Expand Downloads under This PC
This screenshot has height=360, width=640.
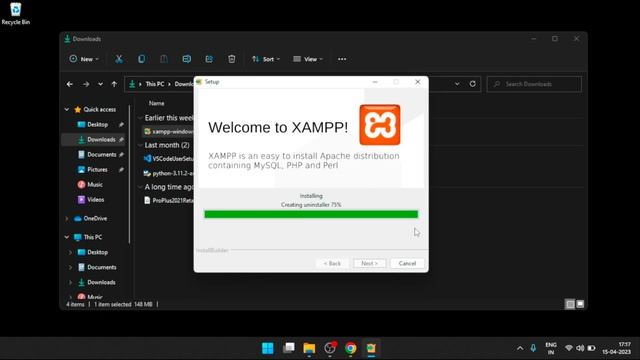pyautogui.click(x=70, y=282)
